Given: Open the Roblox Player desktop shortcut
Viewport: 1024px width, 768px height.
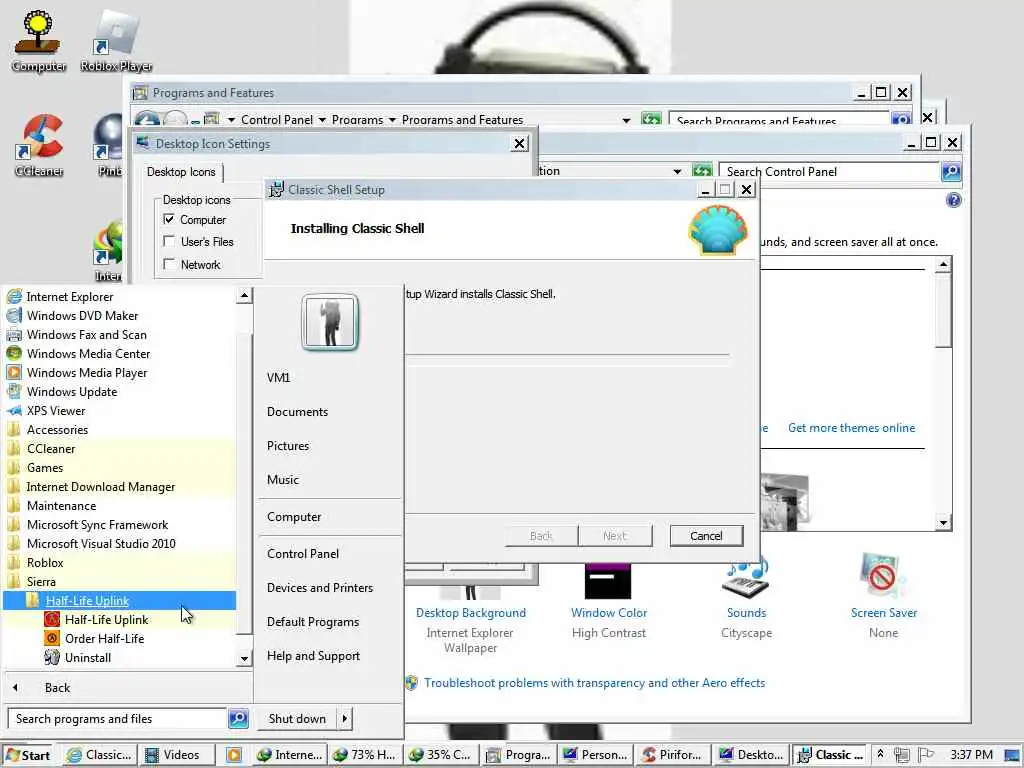Looking at the screenshot, I should (116, 39).
